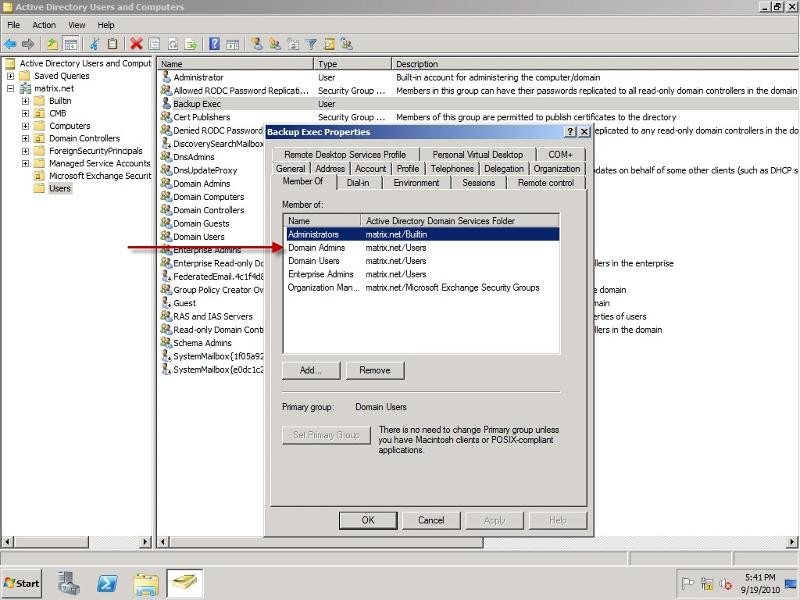This screenshot has height=600, width=800.
Task: Toggle the Show/Hide Action Pane toolbar icon
Action: pos(233,44)
